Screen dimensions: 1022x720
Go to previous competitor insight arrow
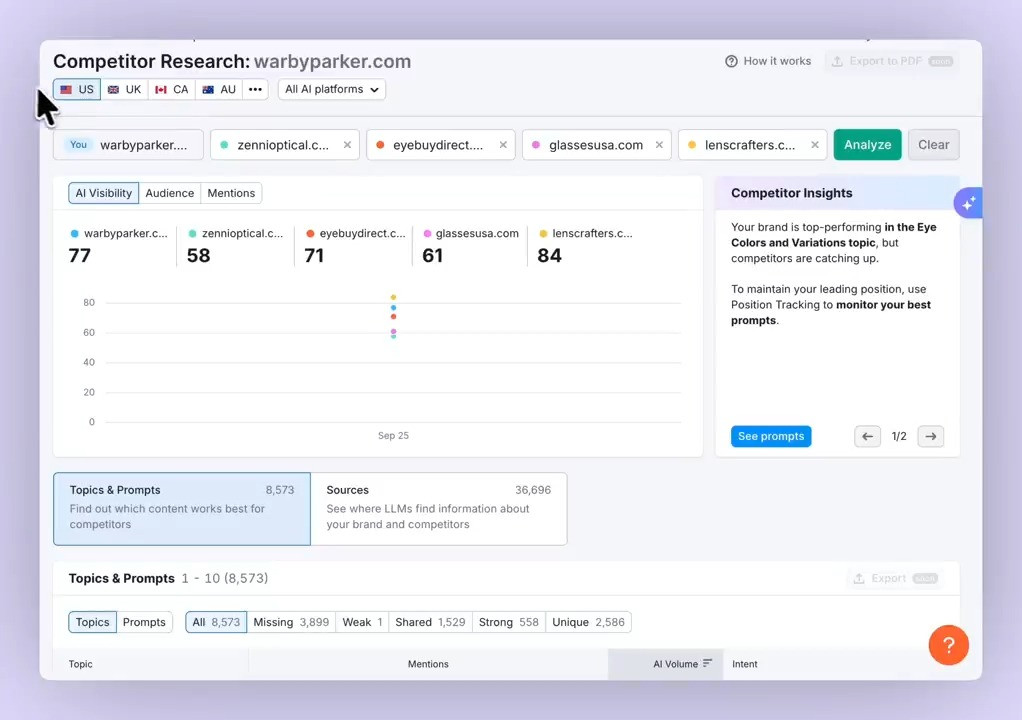point(868,437)
